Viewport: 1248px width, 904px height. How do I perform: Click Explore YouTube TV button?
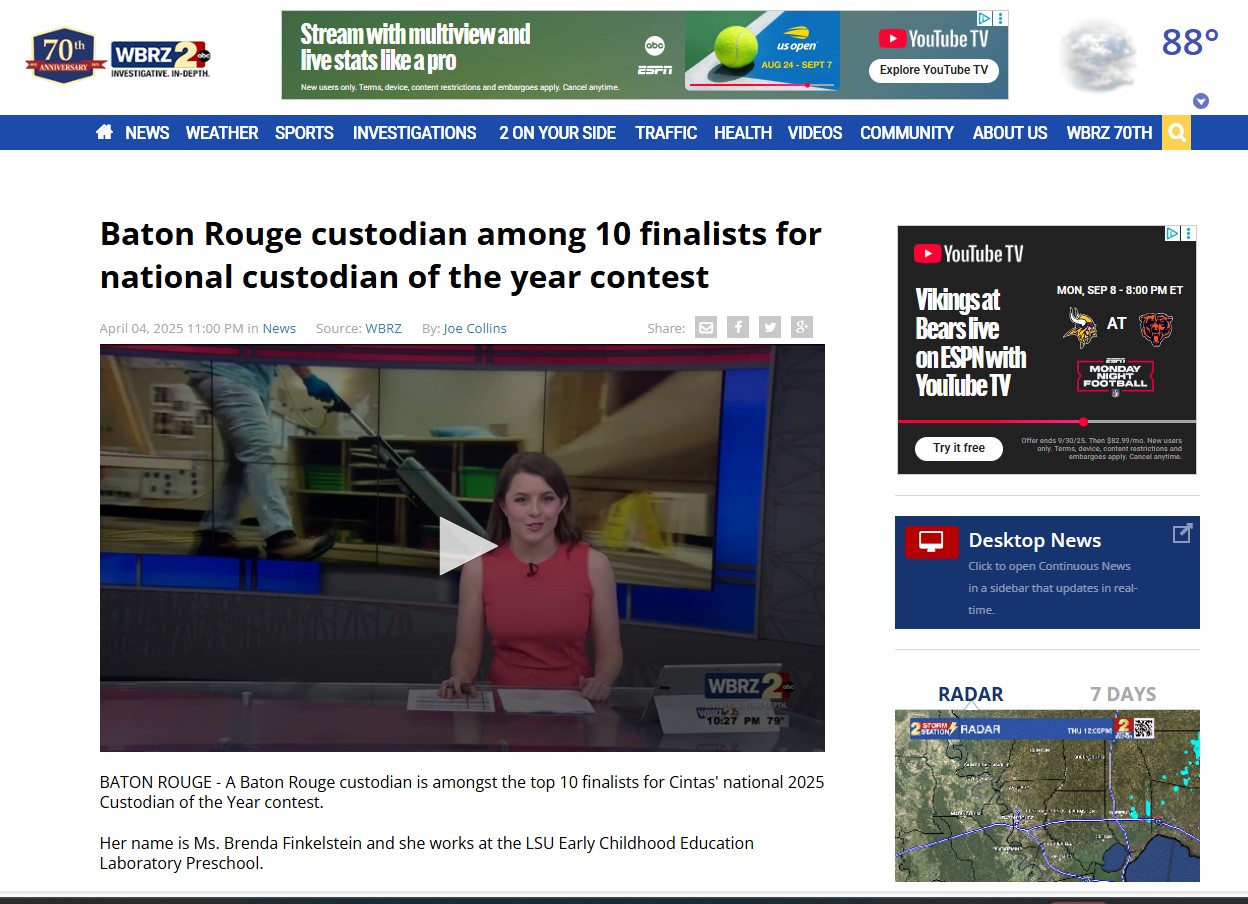pyautogui.click(x=933, y=70)
